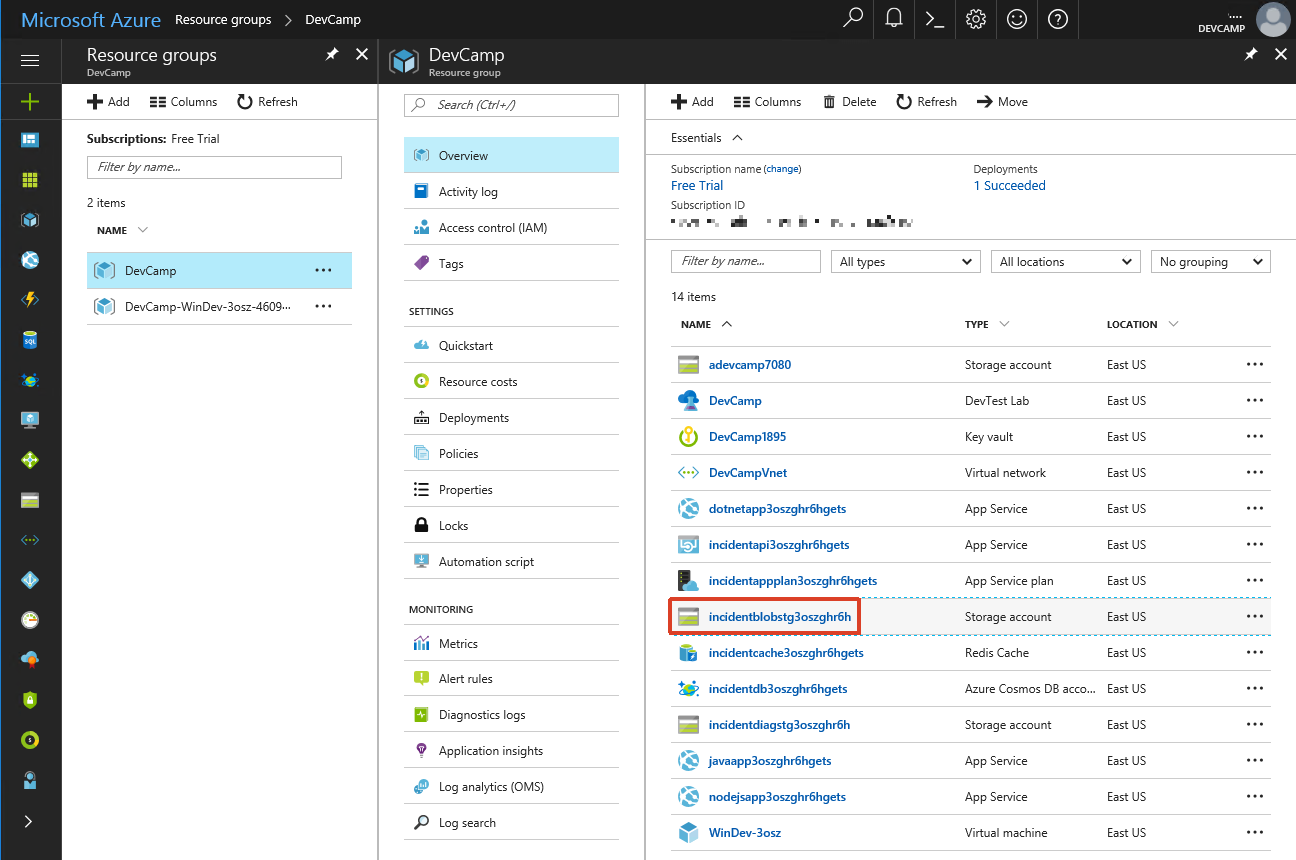Open Storage accounts icon in sidebar
Image resolution: width=1296 pixels, height=860 pixels.
pyautogui.click(x=30, y=500)
